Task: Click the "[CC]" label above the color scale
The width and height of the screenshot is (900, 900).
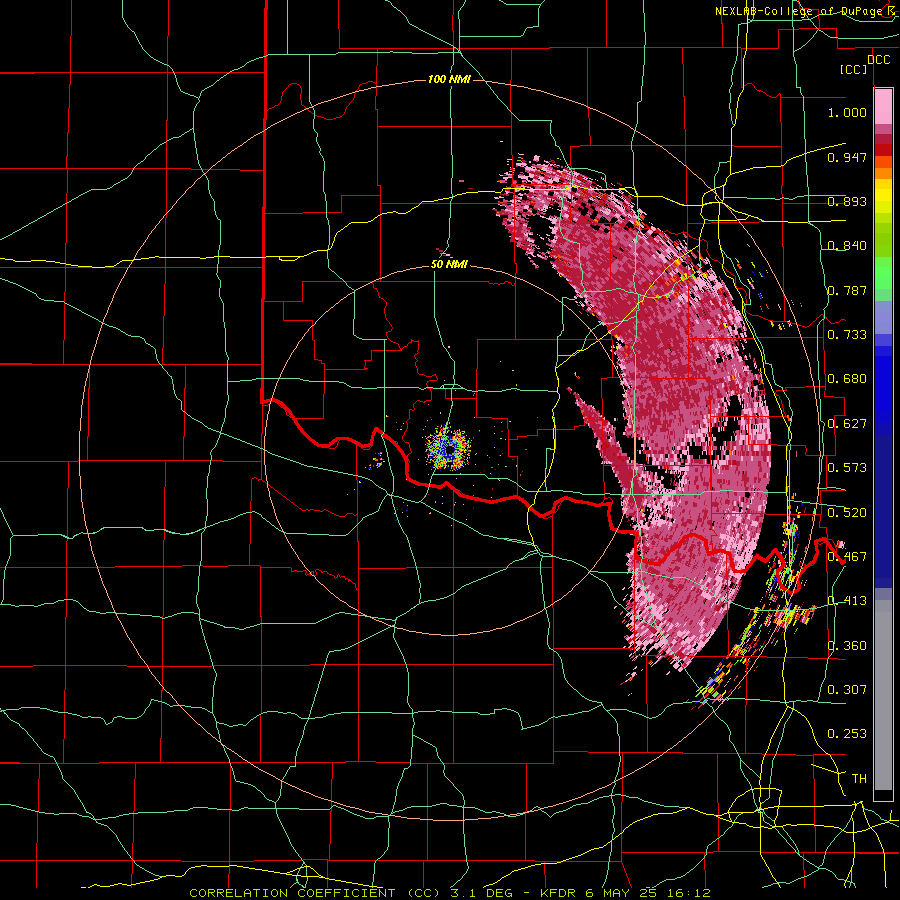Action: (x=854, y=69)
